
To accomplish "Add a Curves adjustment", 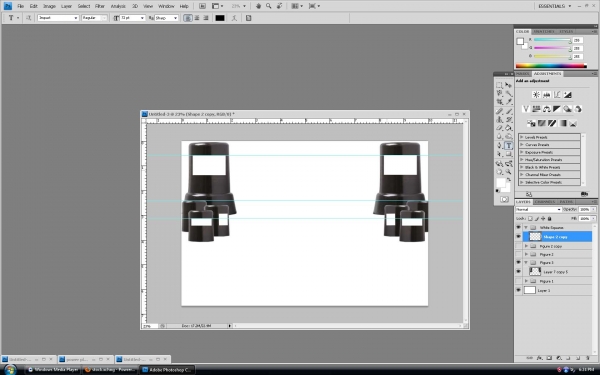I will [x=557, y=95].
